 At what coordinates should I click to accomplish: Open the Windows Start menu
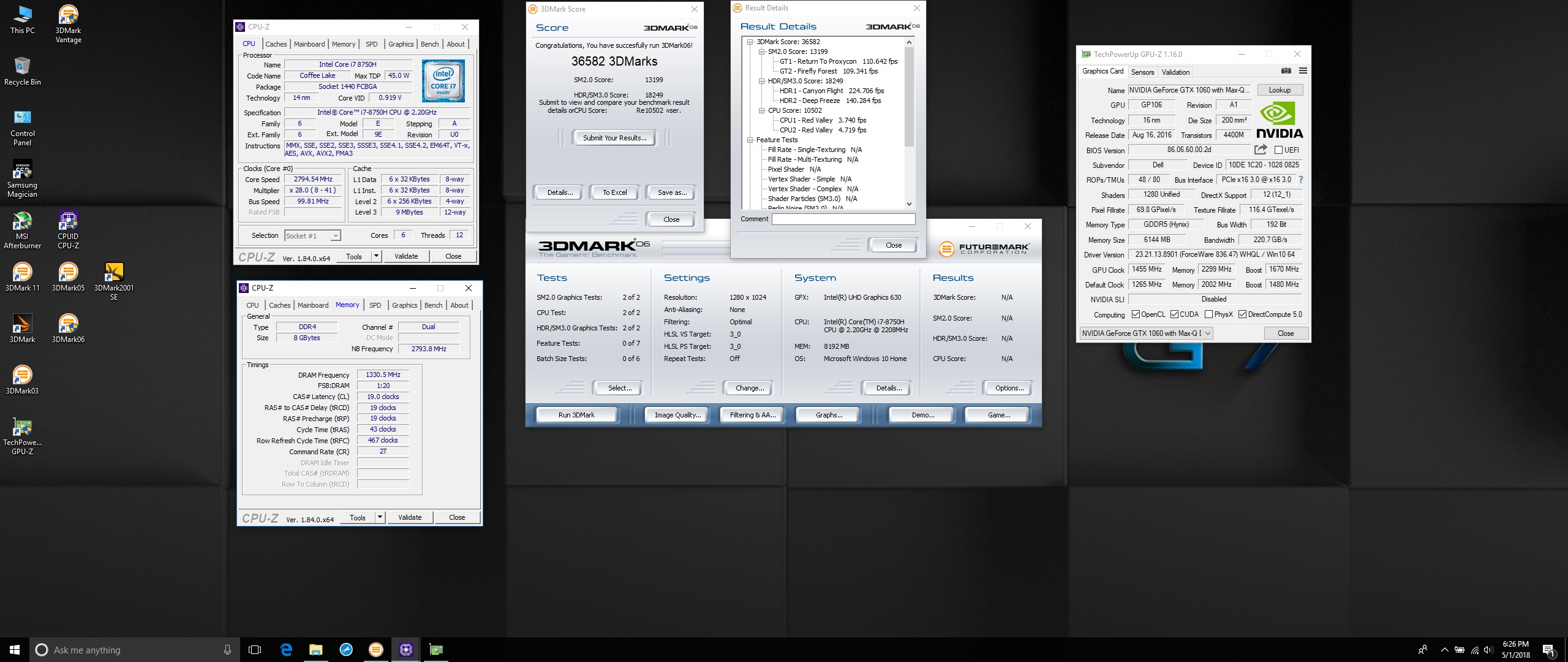15,650
